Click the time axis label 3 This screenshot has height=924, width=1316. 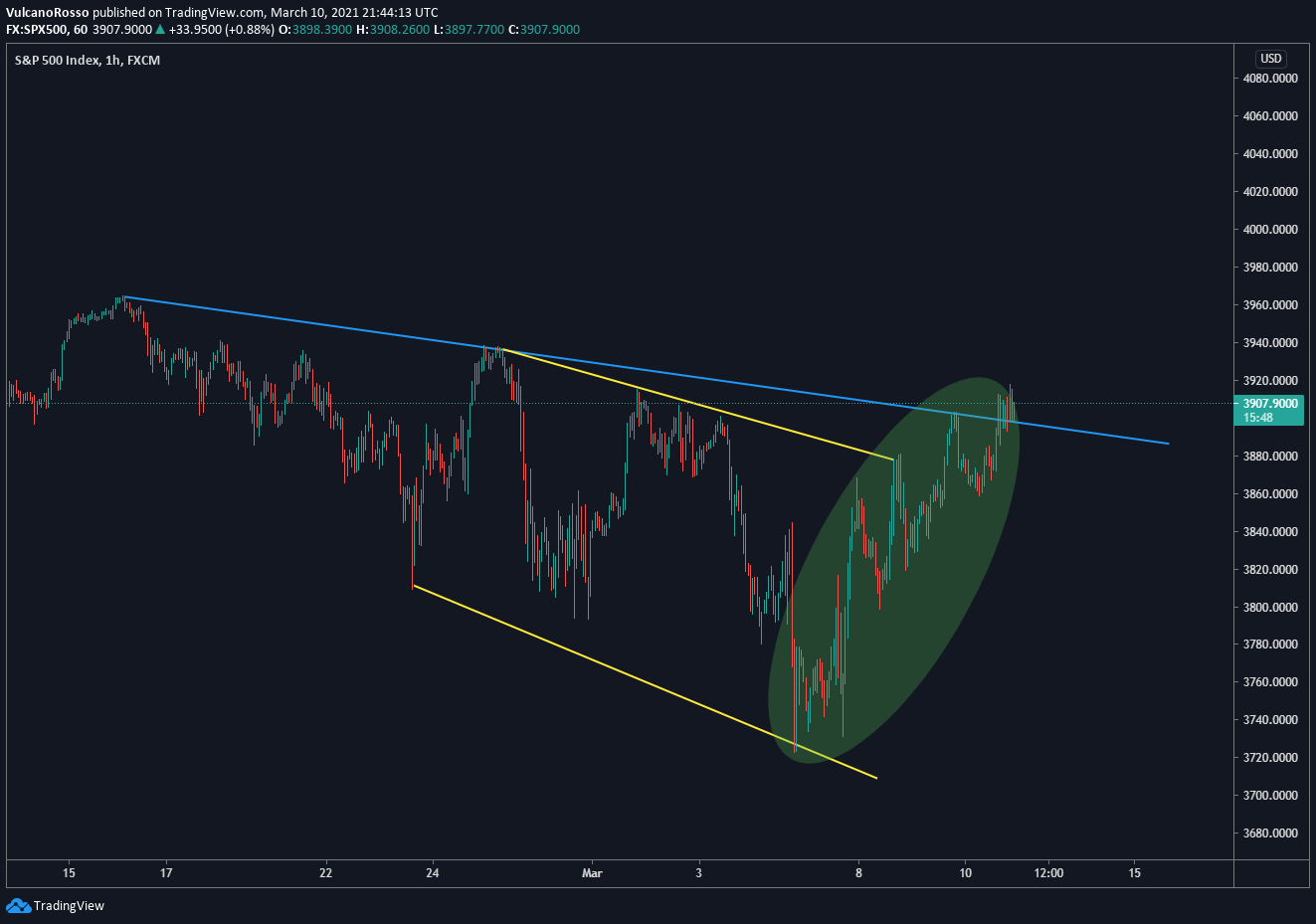tap(699, 873)
